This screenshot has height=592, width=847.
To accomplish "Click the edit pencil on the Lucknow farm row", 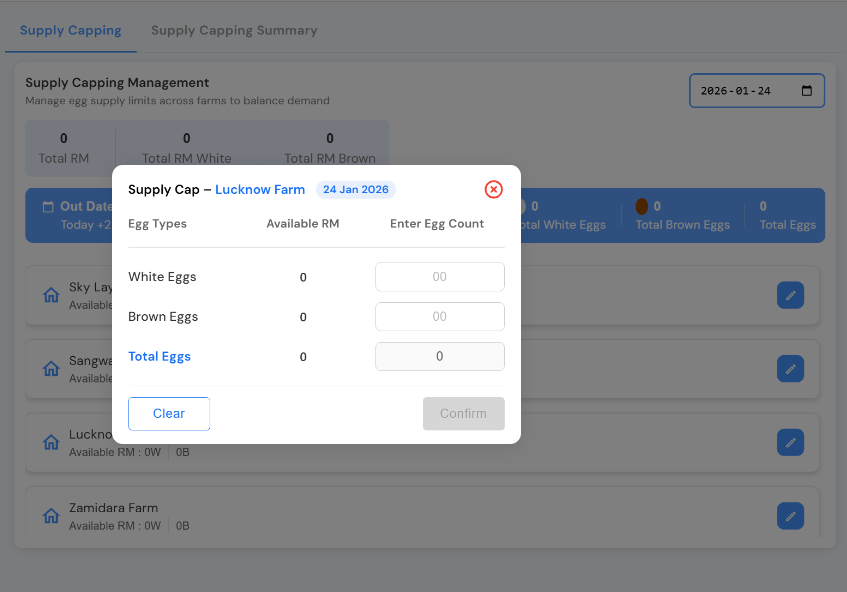I will [x=790, y=442].
